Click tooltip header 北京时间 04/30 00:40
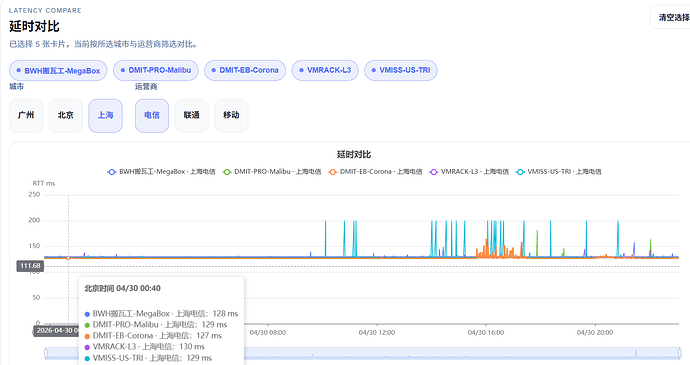The image size is (690, 365). point(122,288)
